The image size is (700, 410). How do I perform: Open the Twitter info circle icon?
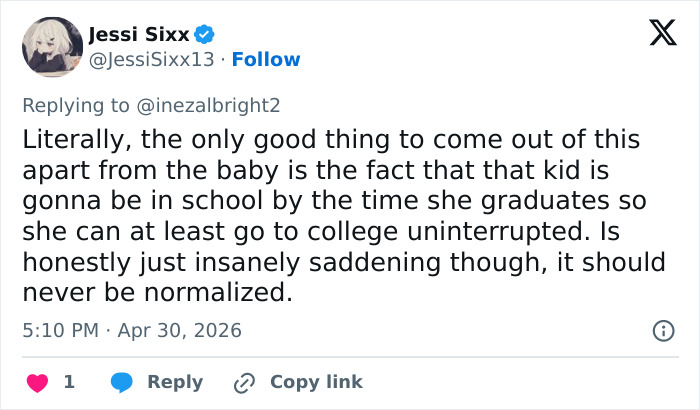(x=662, y=330)
